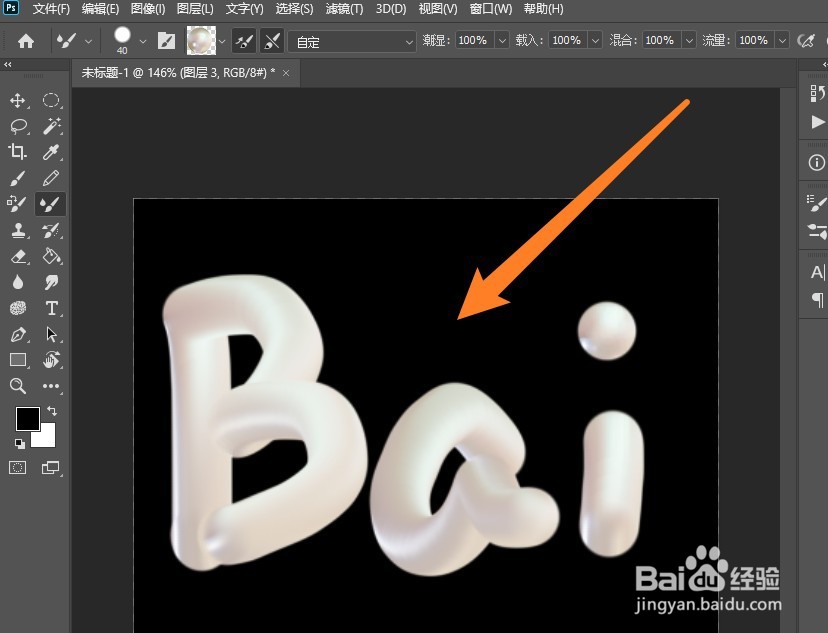Open the 文件(F) menu
This screenshot has height=633, width=828.
51,9
